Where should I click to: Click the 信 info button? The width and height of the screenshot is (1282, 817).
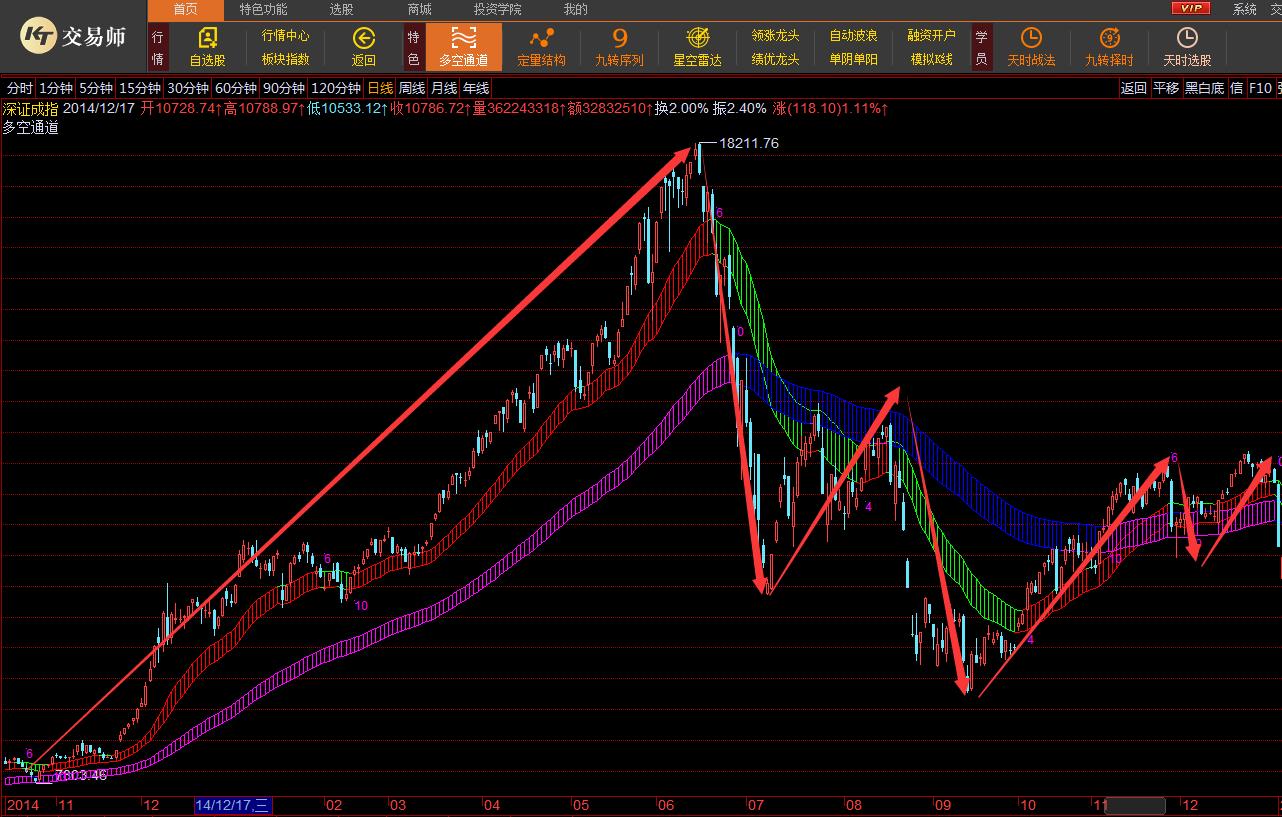pos(1236,88)
